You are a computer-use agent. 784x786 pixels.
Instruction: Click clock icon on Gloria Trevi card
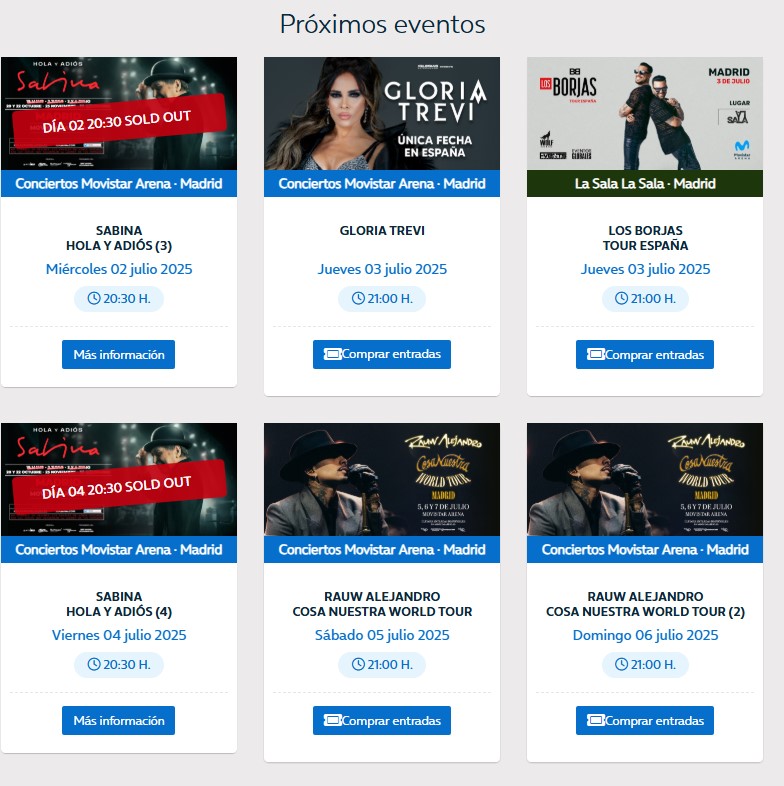pos(358,298)
